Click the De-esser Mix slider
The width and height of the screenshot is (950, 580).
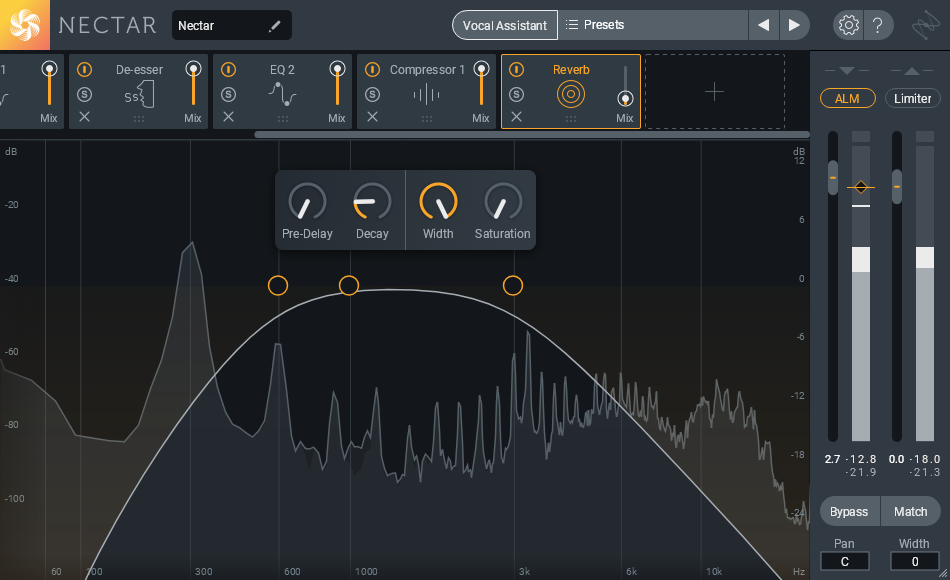pyautogui.click(x=193, y=84)
